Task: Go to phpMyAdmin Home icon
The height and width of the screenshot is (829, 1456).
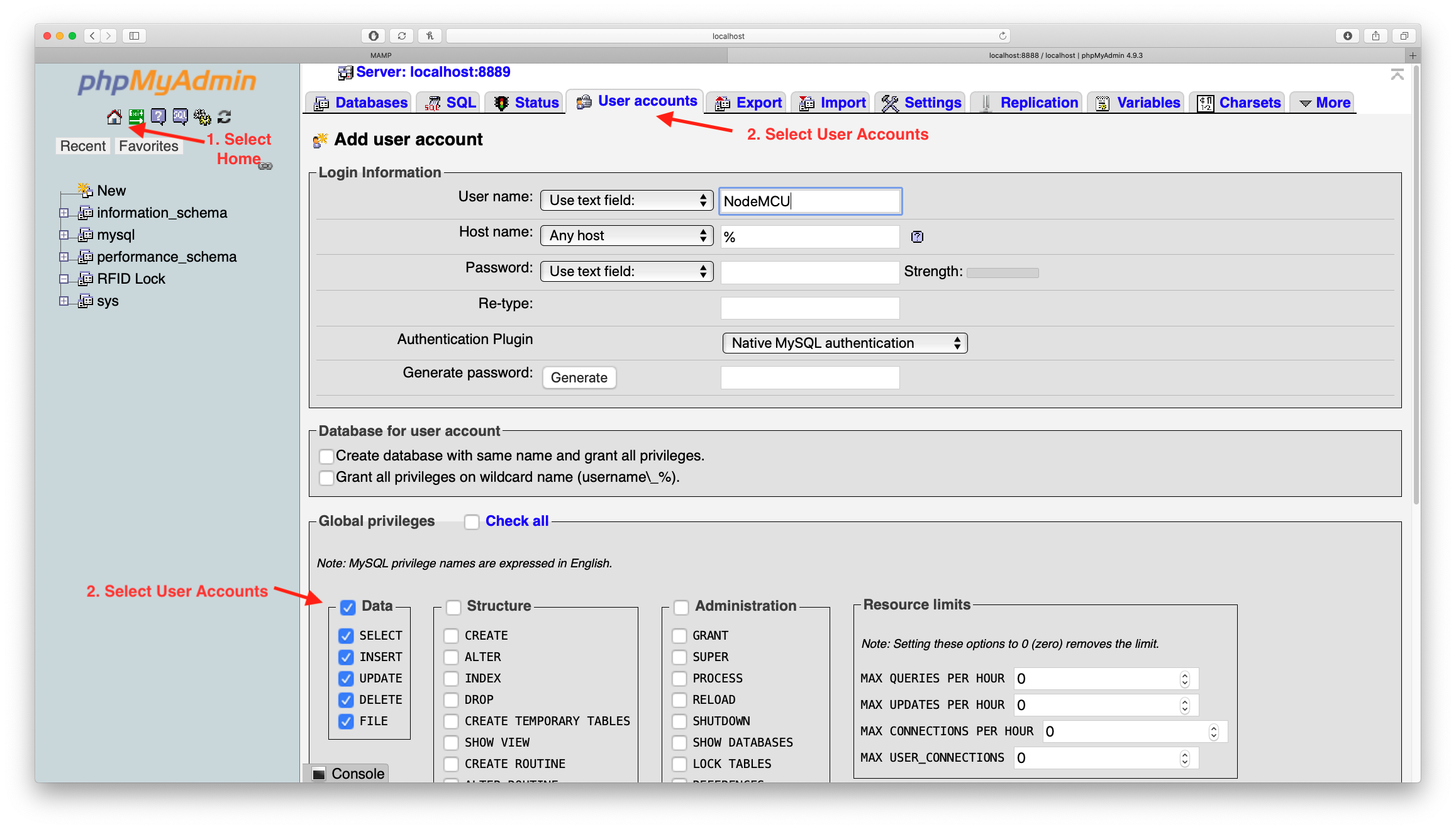Action: 114,116
